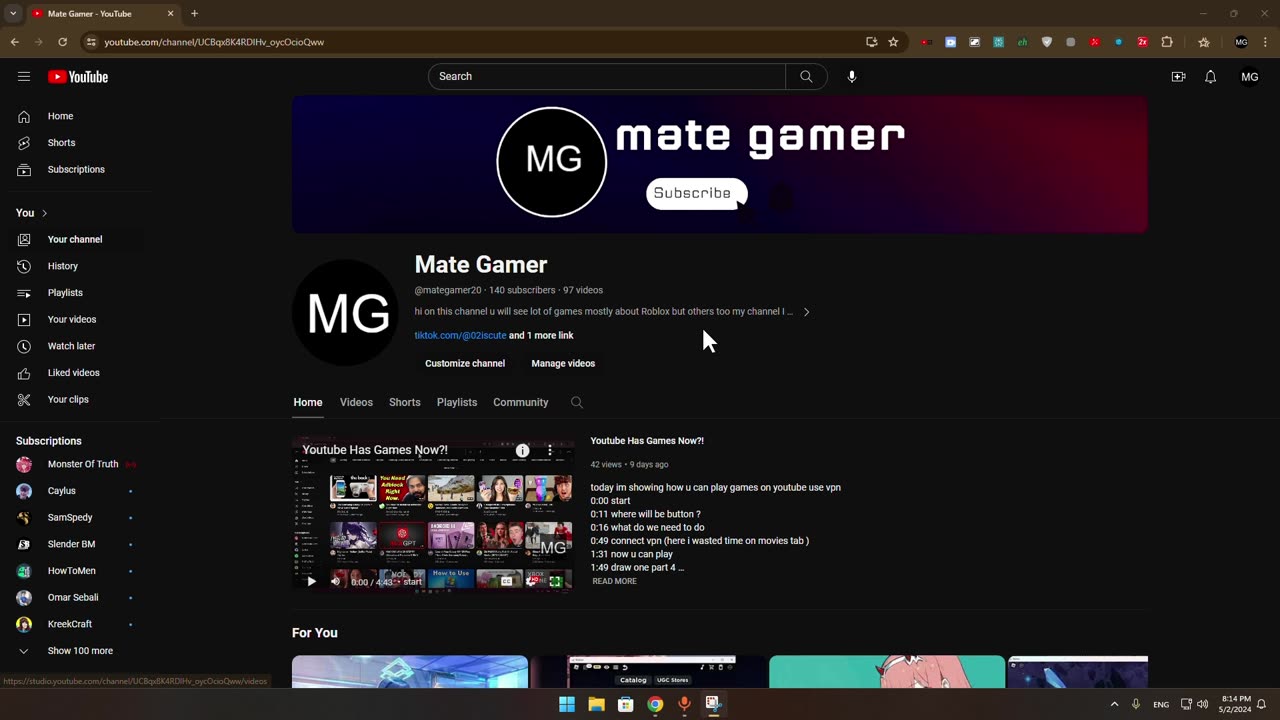Show hidden system tray icons
The height and width of the screenshot is (720, 1280).
(1114, 704)
